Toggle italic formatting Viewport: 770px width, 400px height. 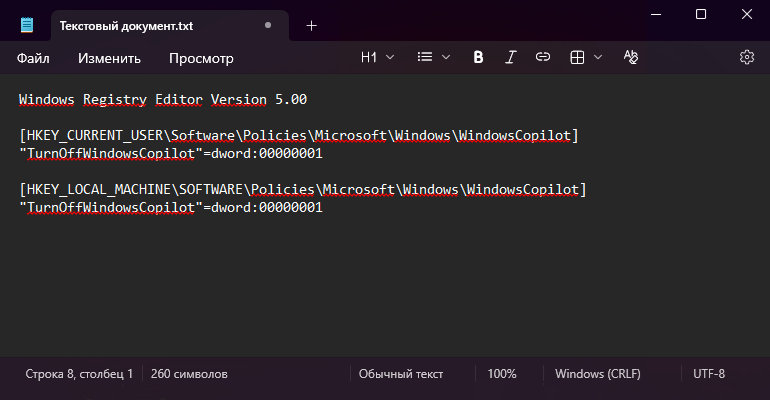click(x=511, y=58)
